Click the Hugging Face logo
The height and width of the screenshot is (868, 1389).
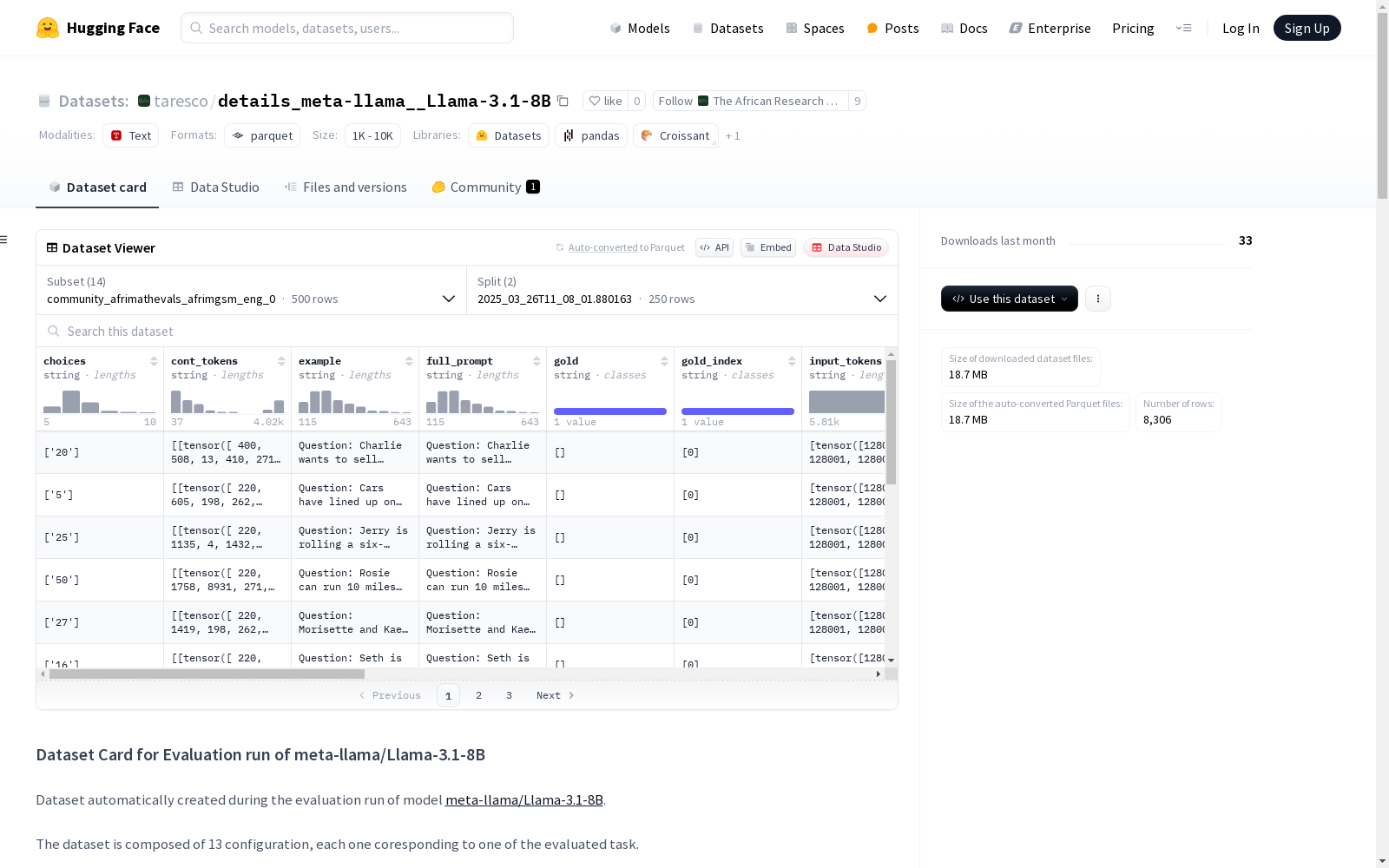97,28
